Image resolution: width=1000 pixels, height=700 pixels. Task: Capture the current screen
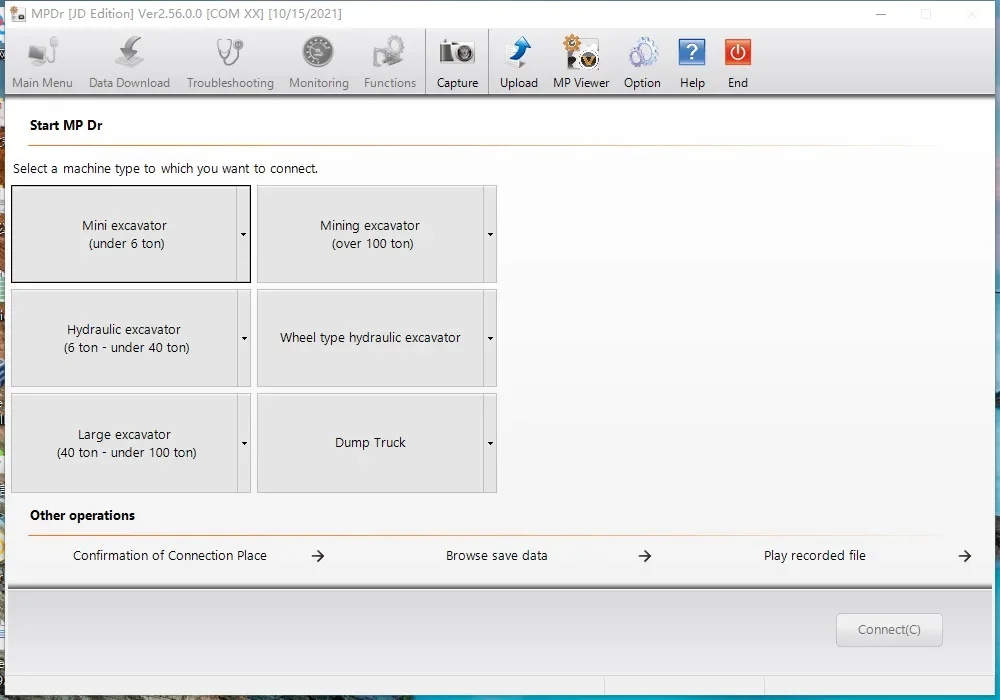point(456,60)
